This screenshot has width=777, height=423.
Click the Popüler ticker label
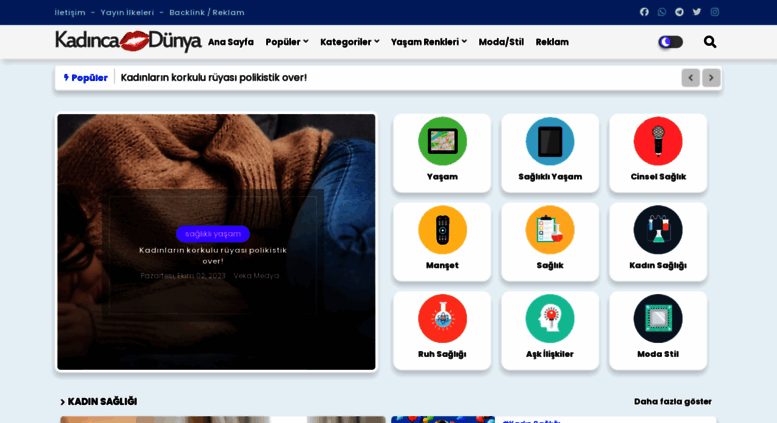(85, 78)
